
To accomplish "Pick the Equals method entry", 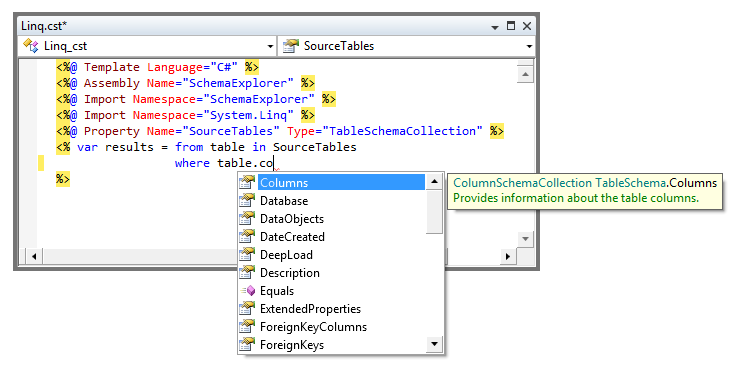I will tap(277, 291).
